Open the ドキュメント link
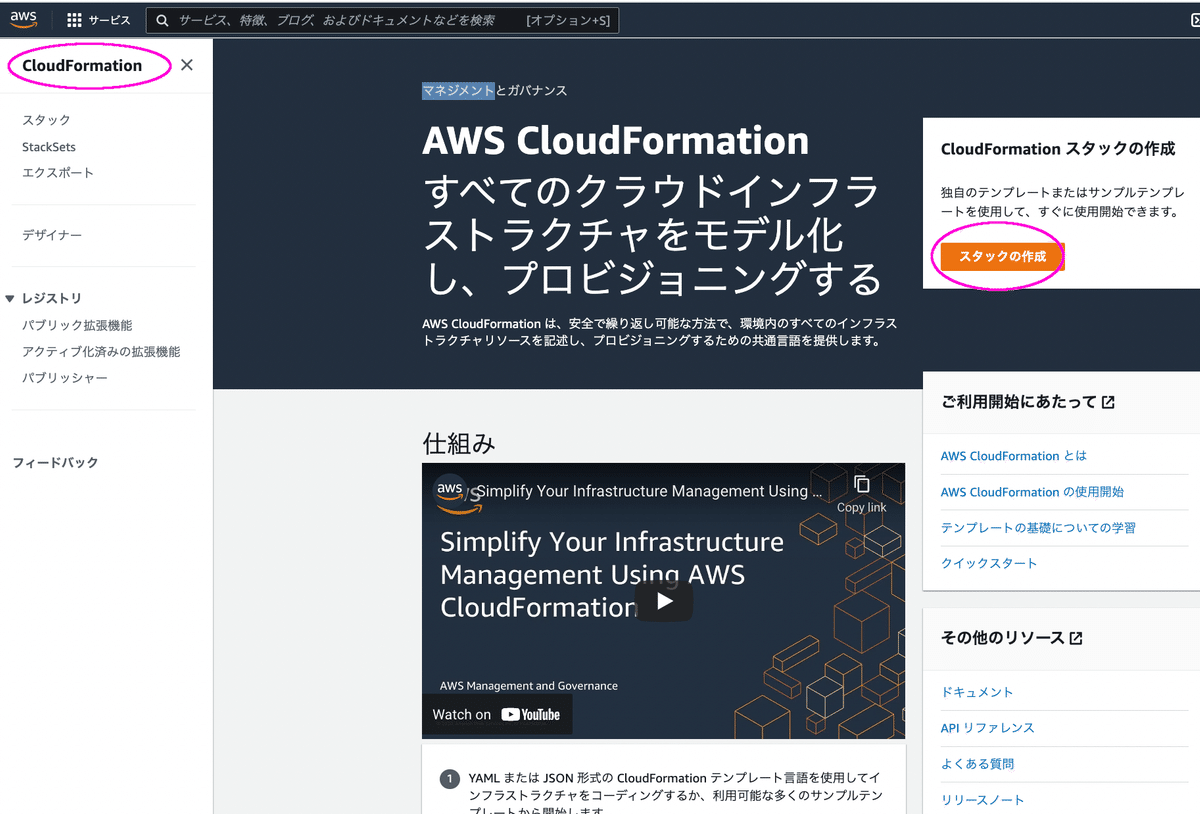 coord(977,692)
